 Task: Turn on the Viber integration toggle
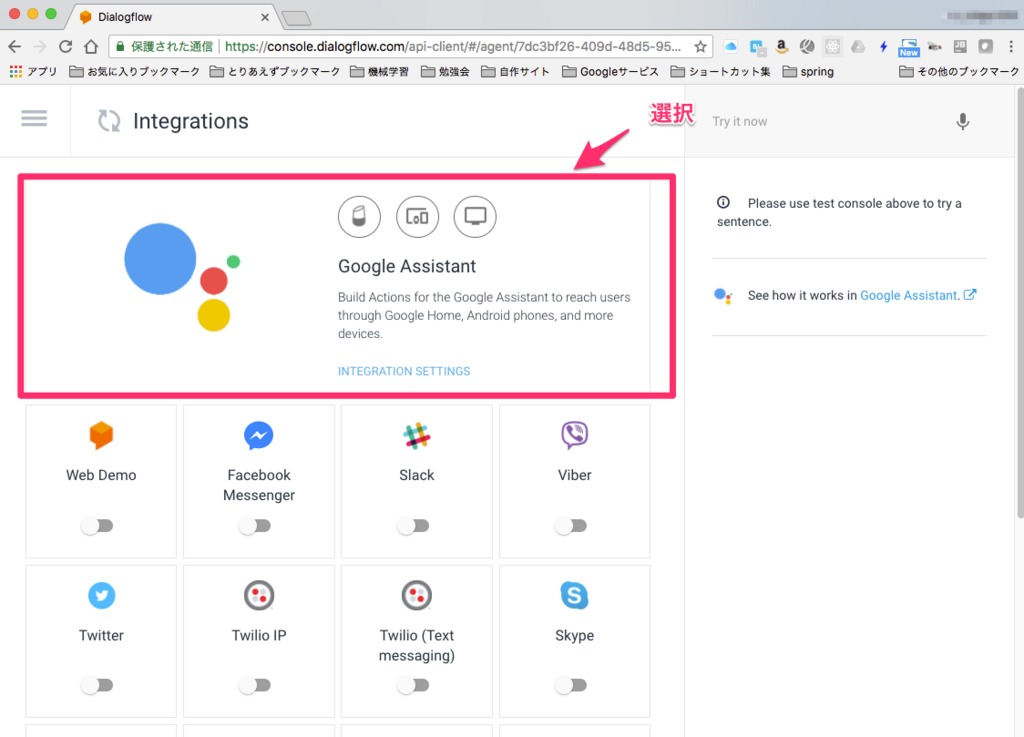(571, 525)
